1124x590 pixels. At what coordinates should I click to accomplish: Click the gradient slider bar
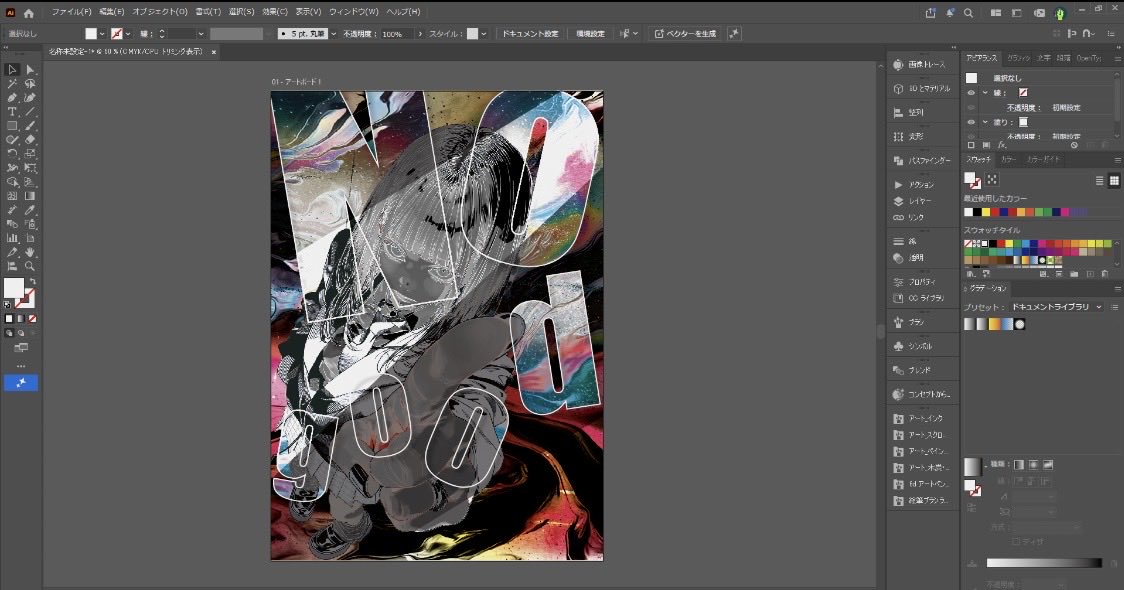click(1044, 563)
